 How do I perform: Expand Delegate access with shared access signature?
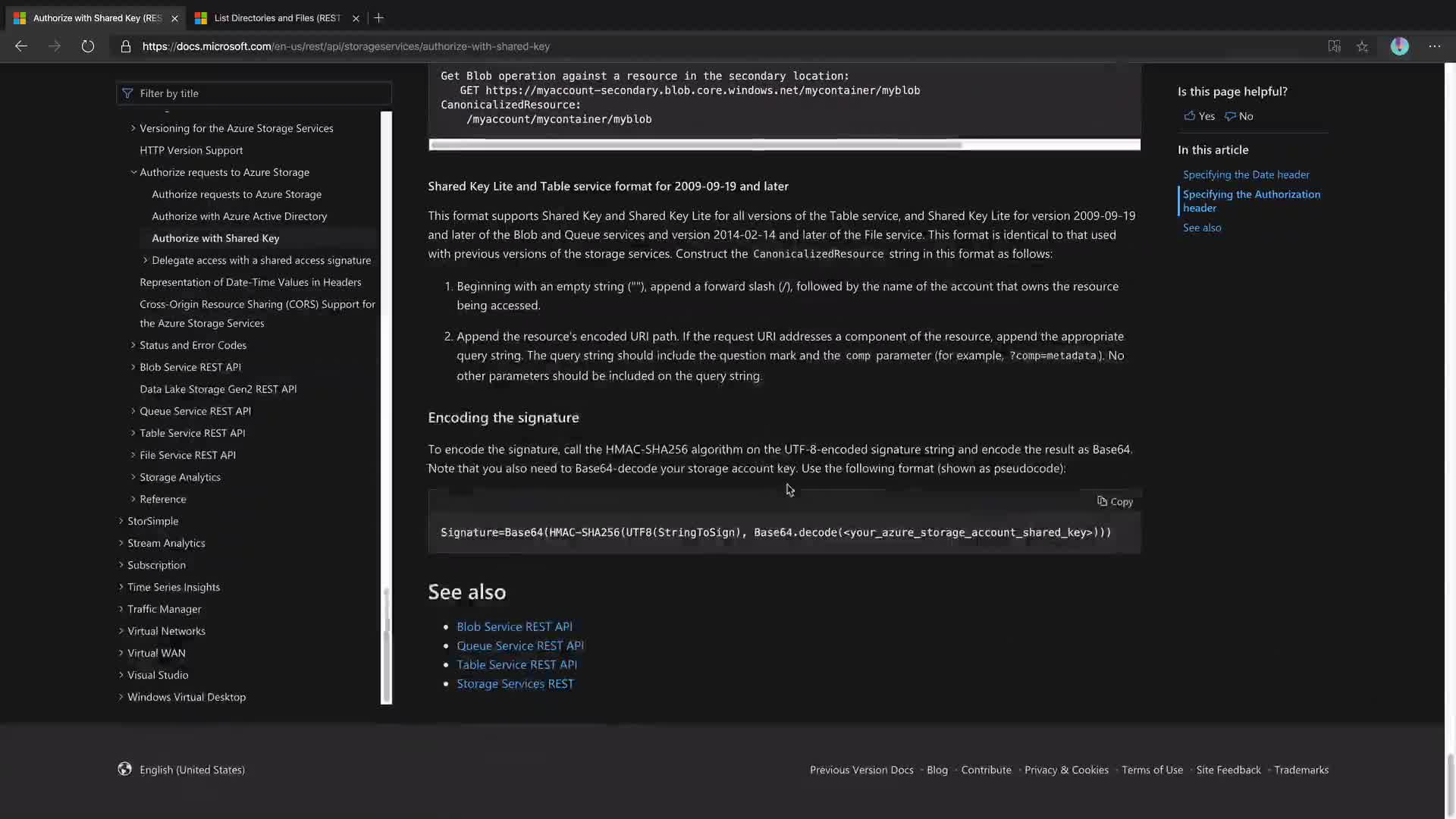coord(146,260)
